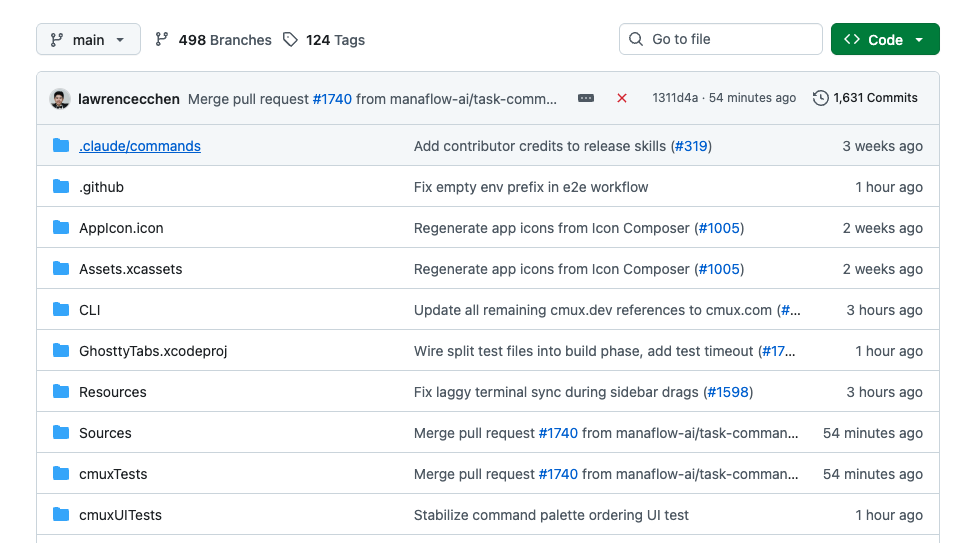Open commit hash 1311d4a
This screenshot has width=968, height=543.
(675, 97)
